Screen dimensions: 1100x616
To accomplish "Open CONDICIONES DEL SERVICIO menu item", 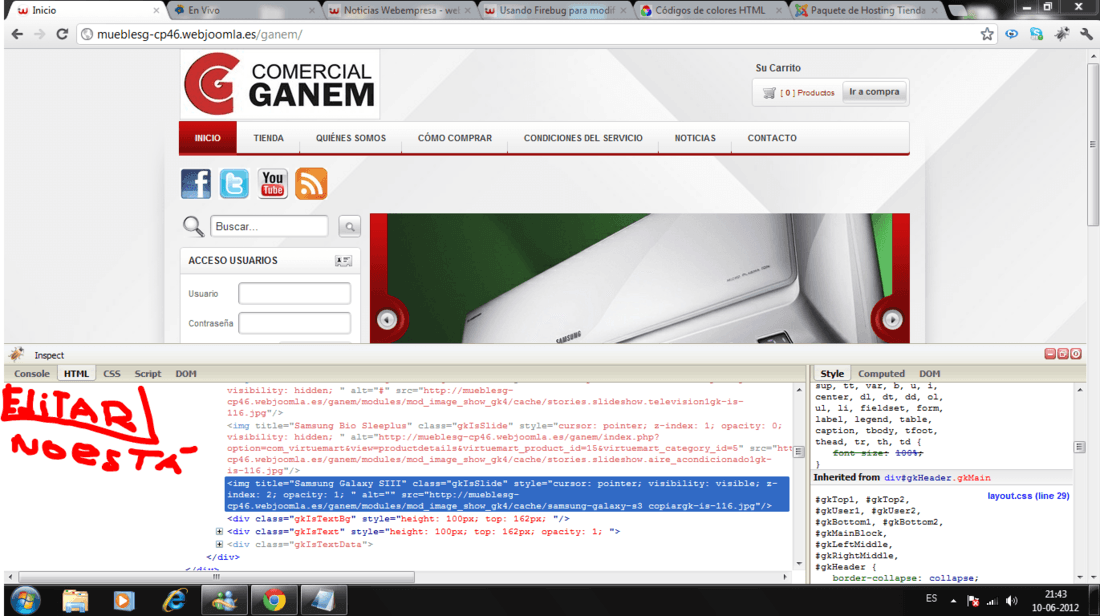I will [583, 138].
